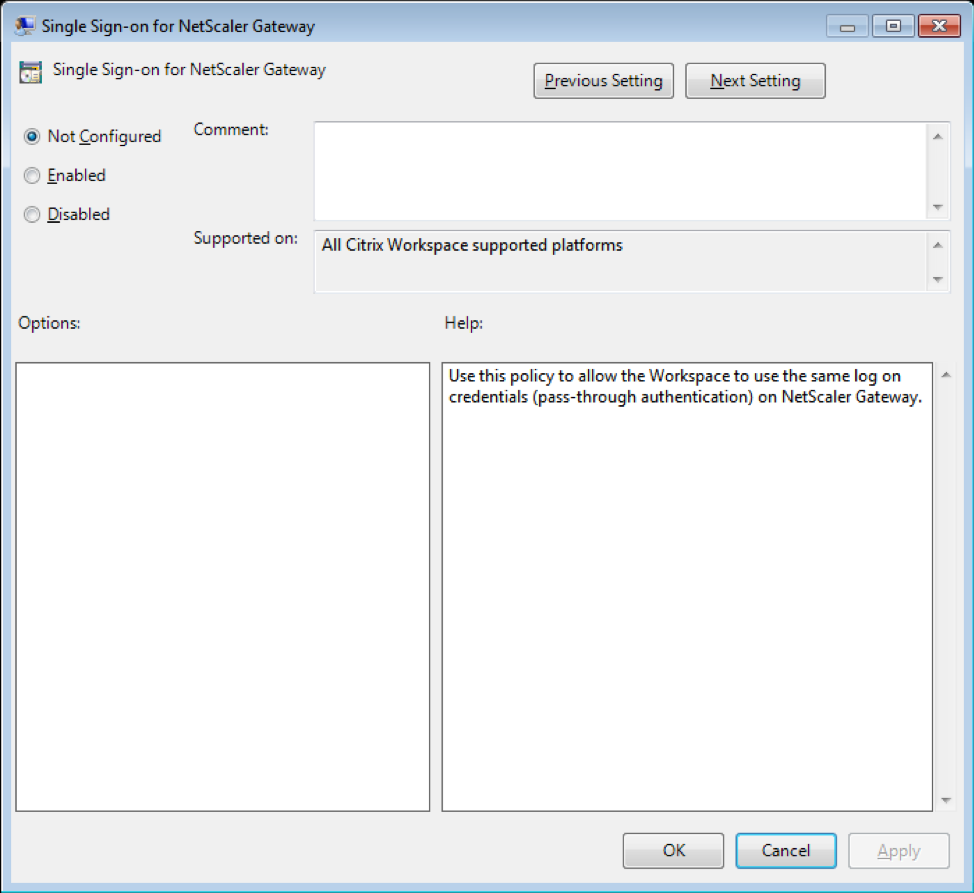
Task: Click the Help pane scroll down arrow
Action: click(x=946, y=800)
